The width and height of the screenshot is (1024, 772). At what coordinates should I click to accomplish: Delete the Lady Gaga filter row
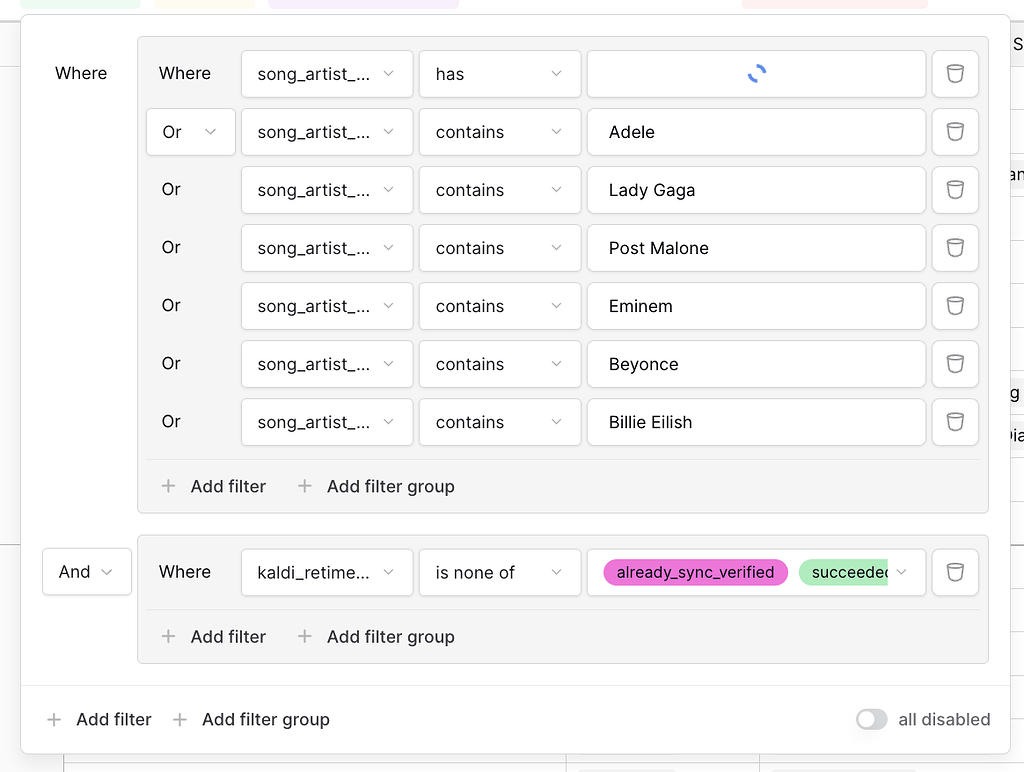click(955, 190)
